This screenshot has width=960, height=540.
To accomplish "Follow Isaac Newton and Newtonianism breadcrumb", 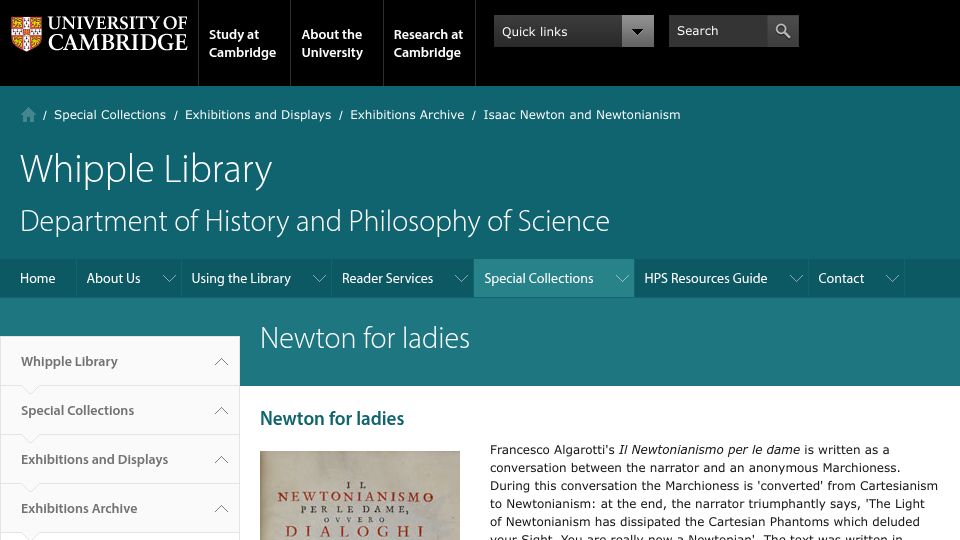I will click(x=582, y=114).
